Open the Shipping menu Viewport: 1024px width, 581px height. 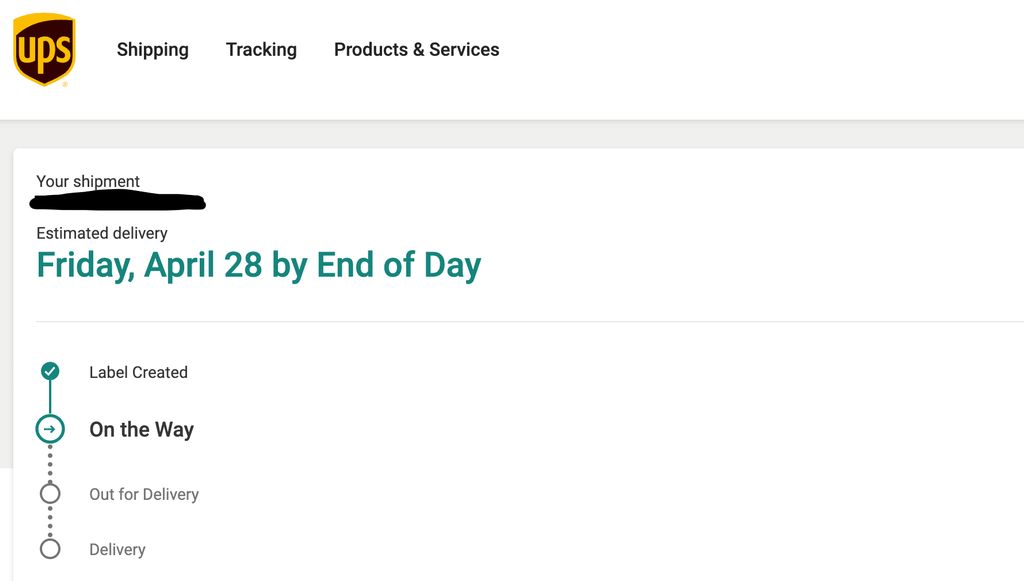click(x=152, y=50)
